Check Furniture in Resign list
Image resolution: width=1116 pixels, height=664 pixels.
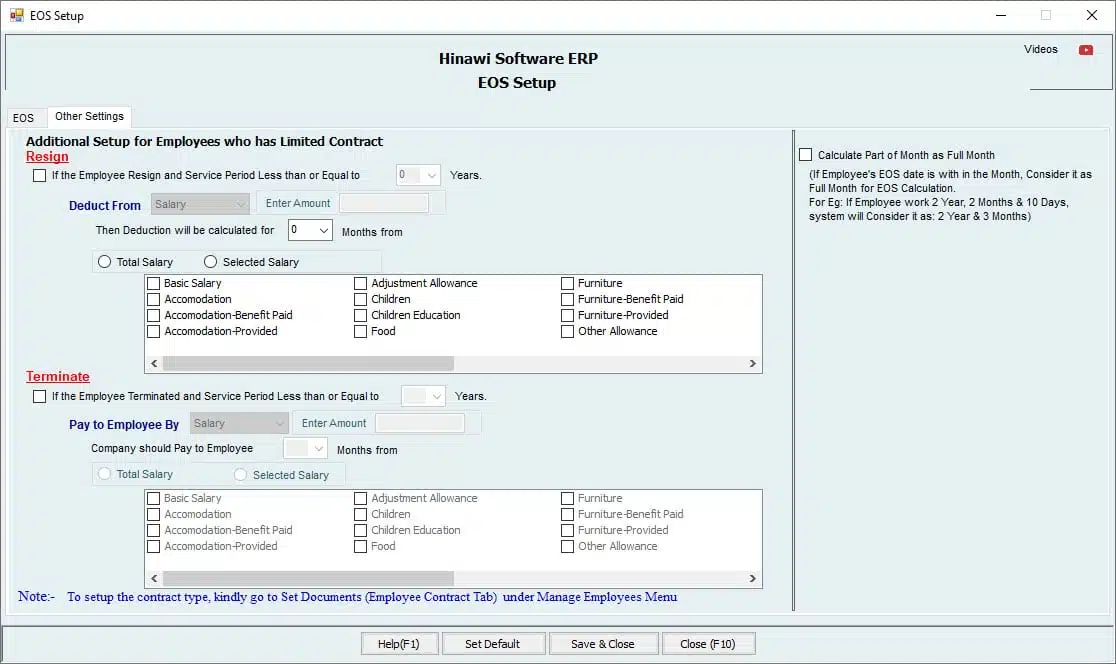[567, 283]
